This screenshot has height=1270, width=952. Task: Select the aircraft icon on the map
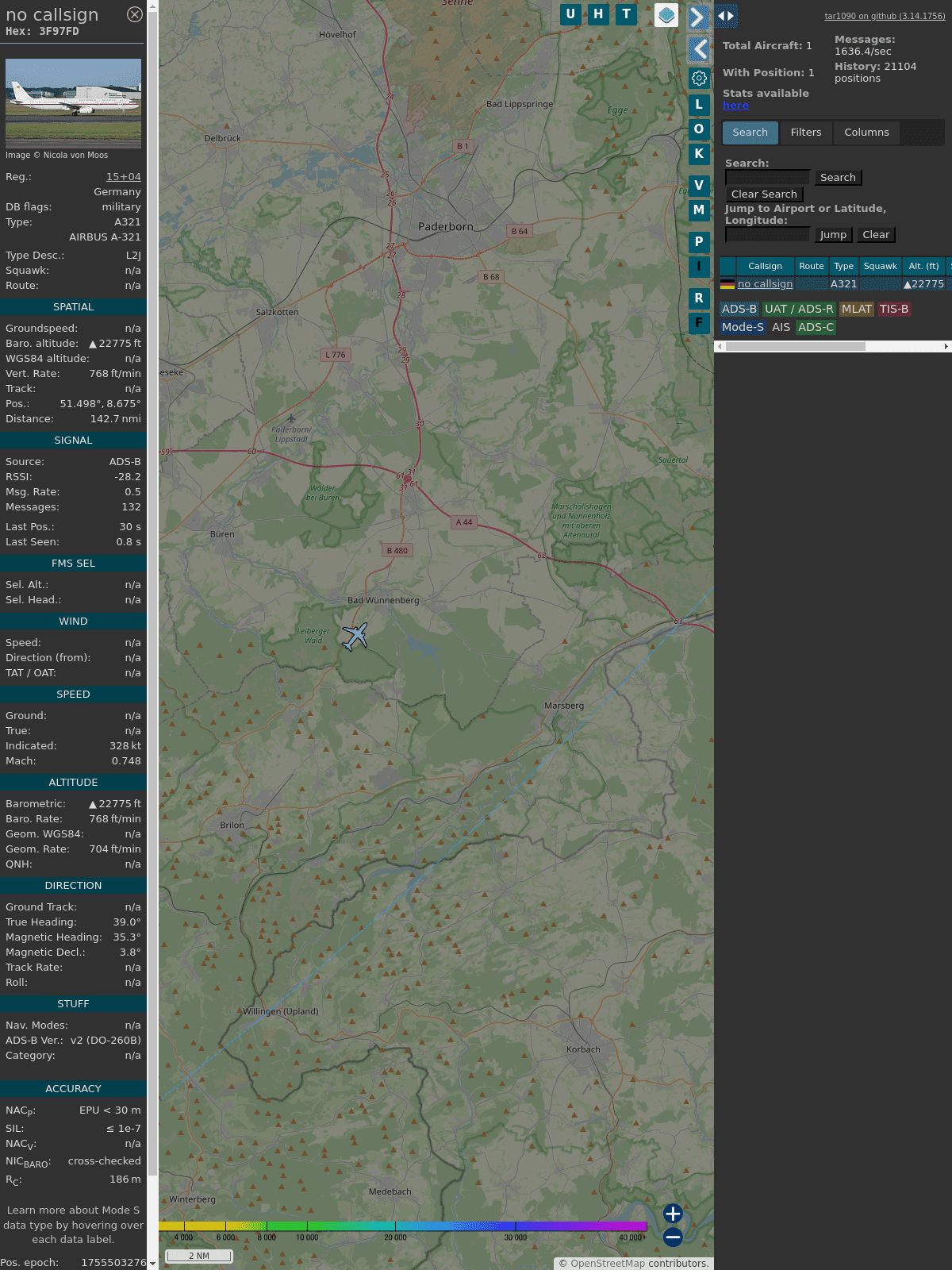(x=355, y=636)
